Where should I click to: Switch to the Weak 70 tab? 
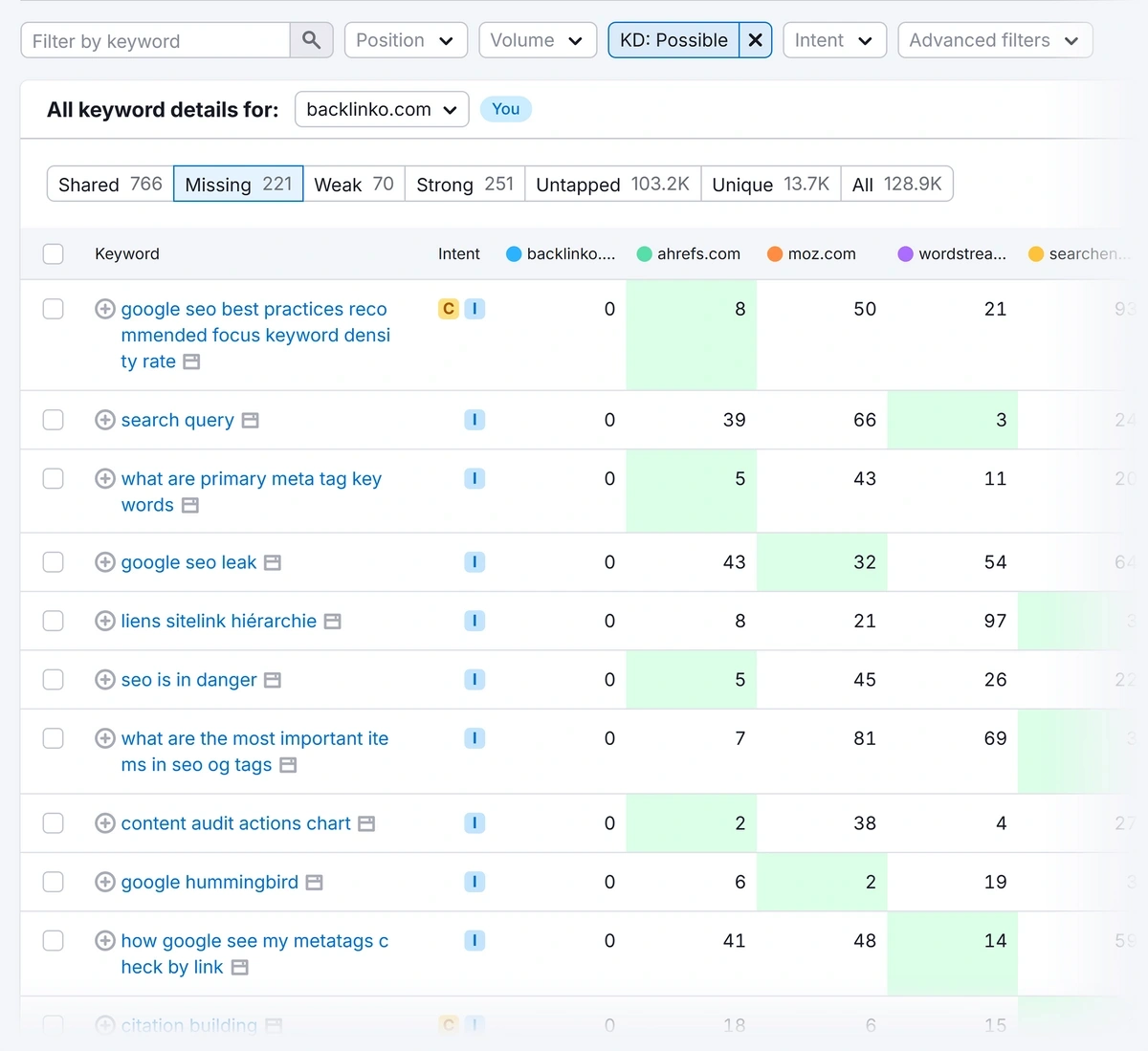pyautogui.click(x=354, y=184)
